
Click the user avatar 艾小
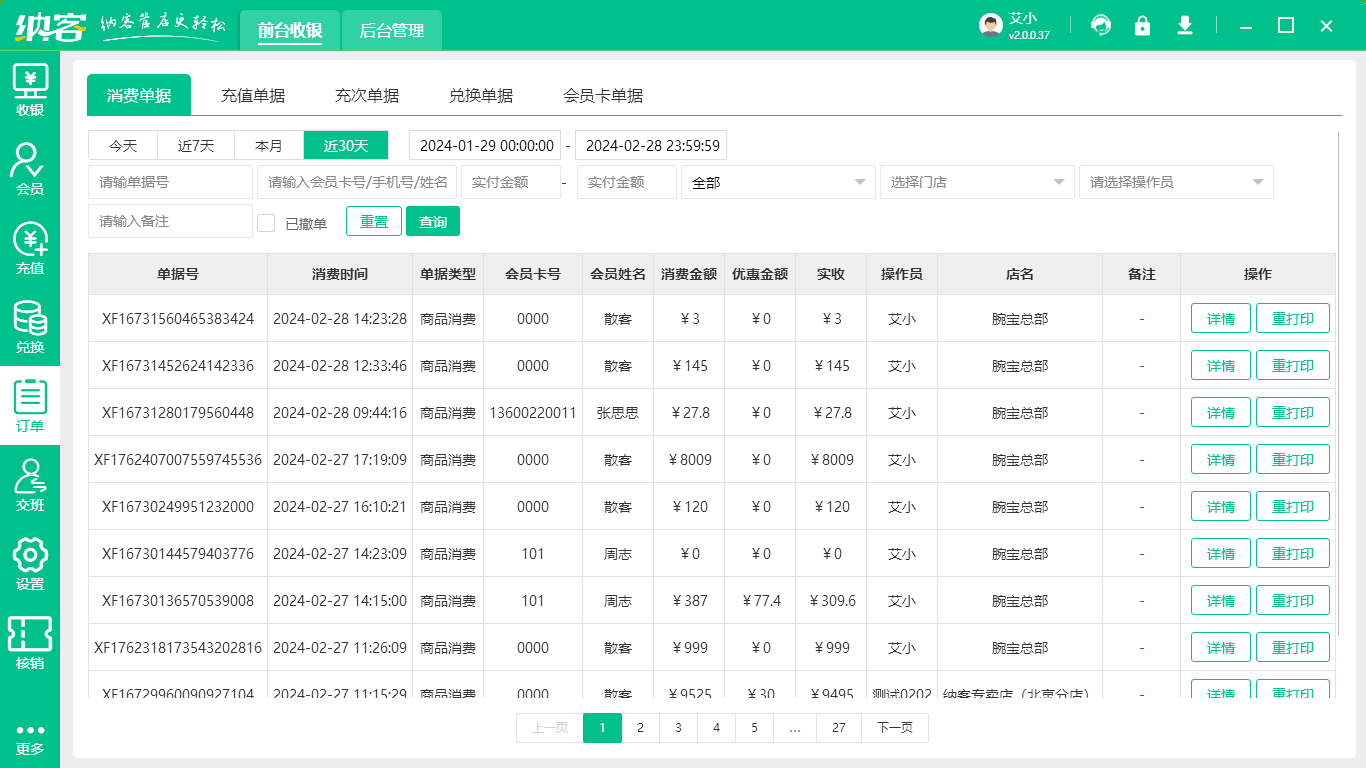coord(991,25)
